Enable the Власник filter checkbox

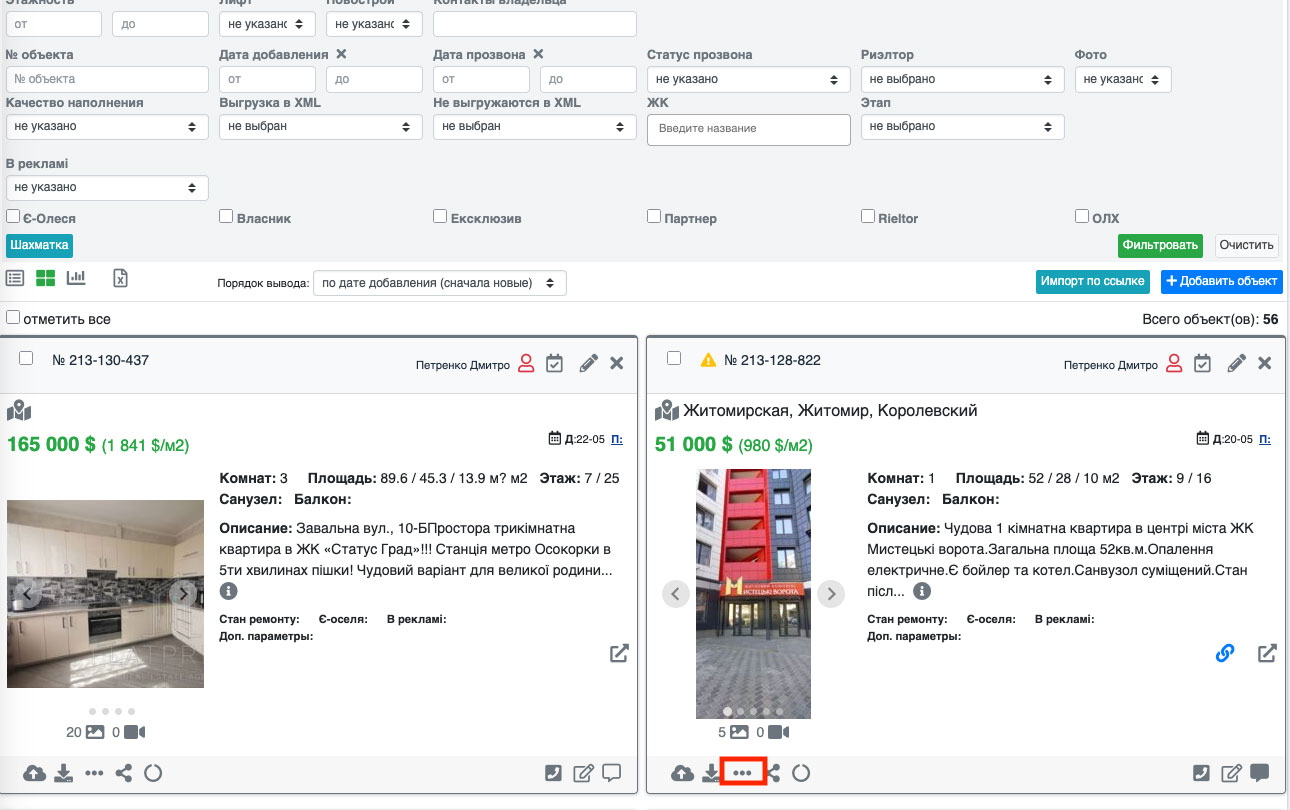click(x=226, y=217)
